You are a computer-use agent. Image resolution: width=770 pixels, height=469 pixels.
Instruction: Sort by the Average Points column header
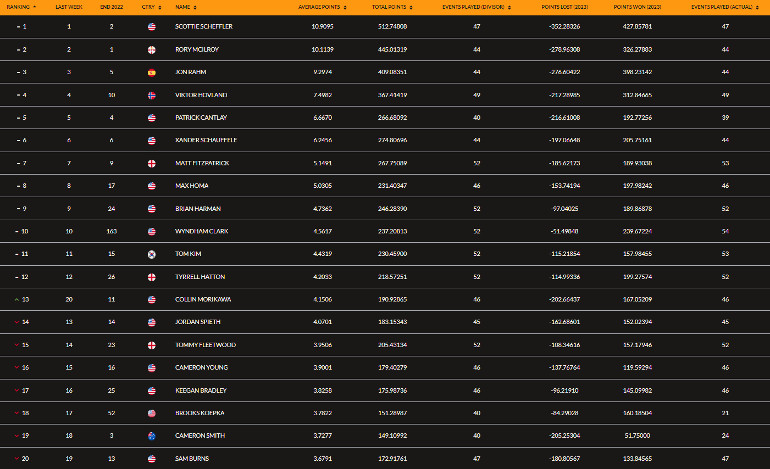[322, 7]
